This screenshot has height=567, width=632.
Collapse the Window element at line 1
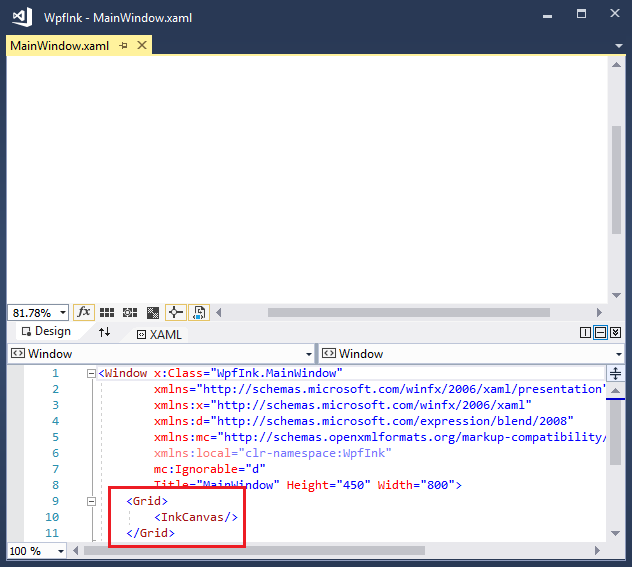[91, 374]
